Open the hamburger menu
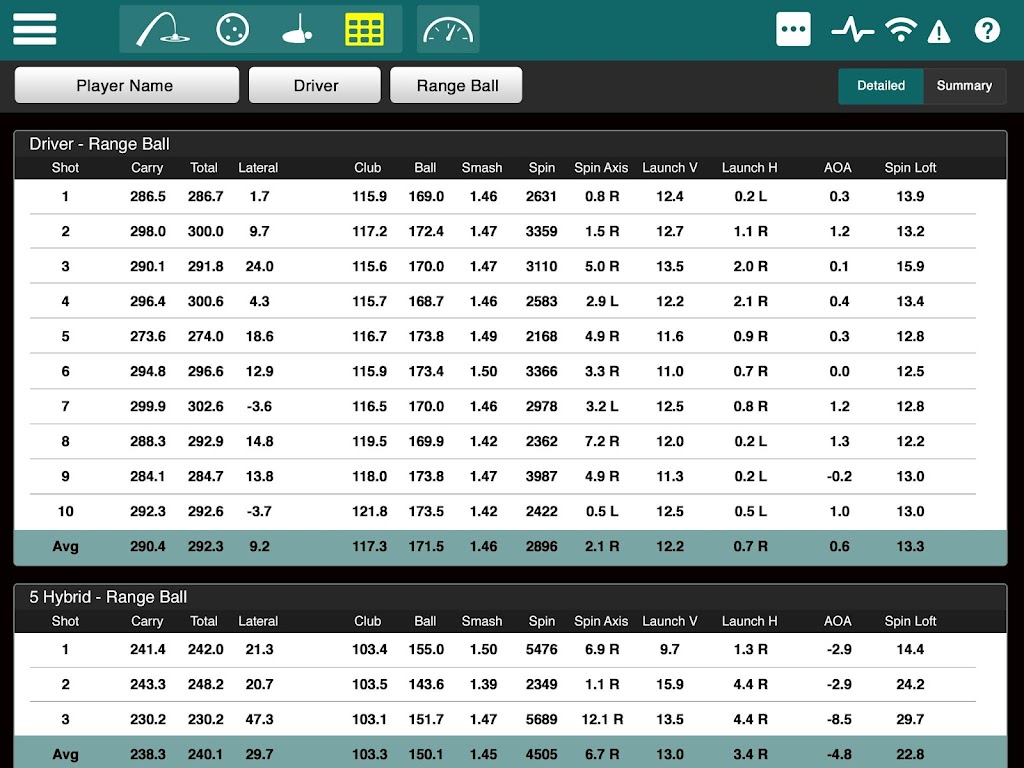 (x=35, y=30)
